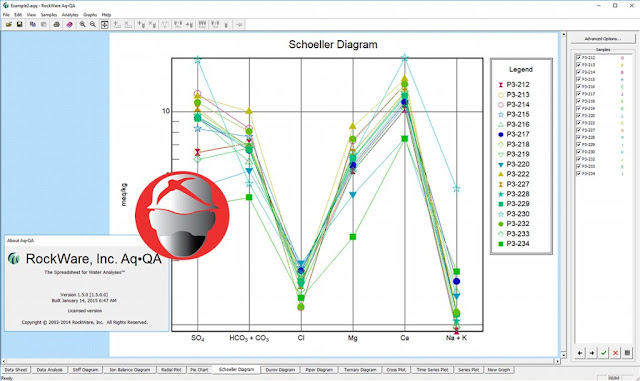The width and height of the screenshot is (640, 381).
Task: Click the delete sample row toolbar icon
Action: tap(128, 25)
